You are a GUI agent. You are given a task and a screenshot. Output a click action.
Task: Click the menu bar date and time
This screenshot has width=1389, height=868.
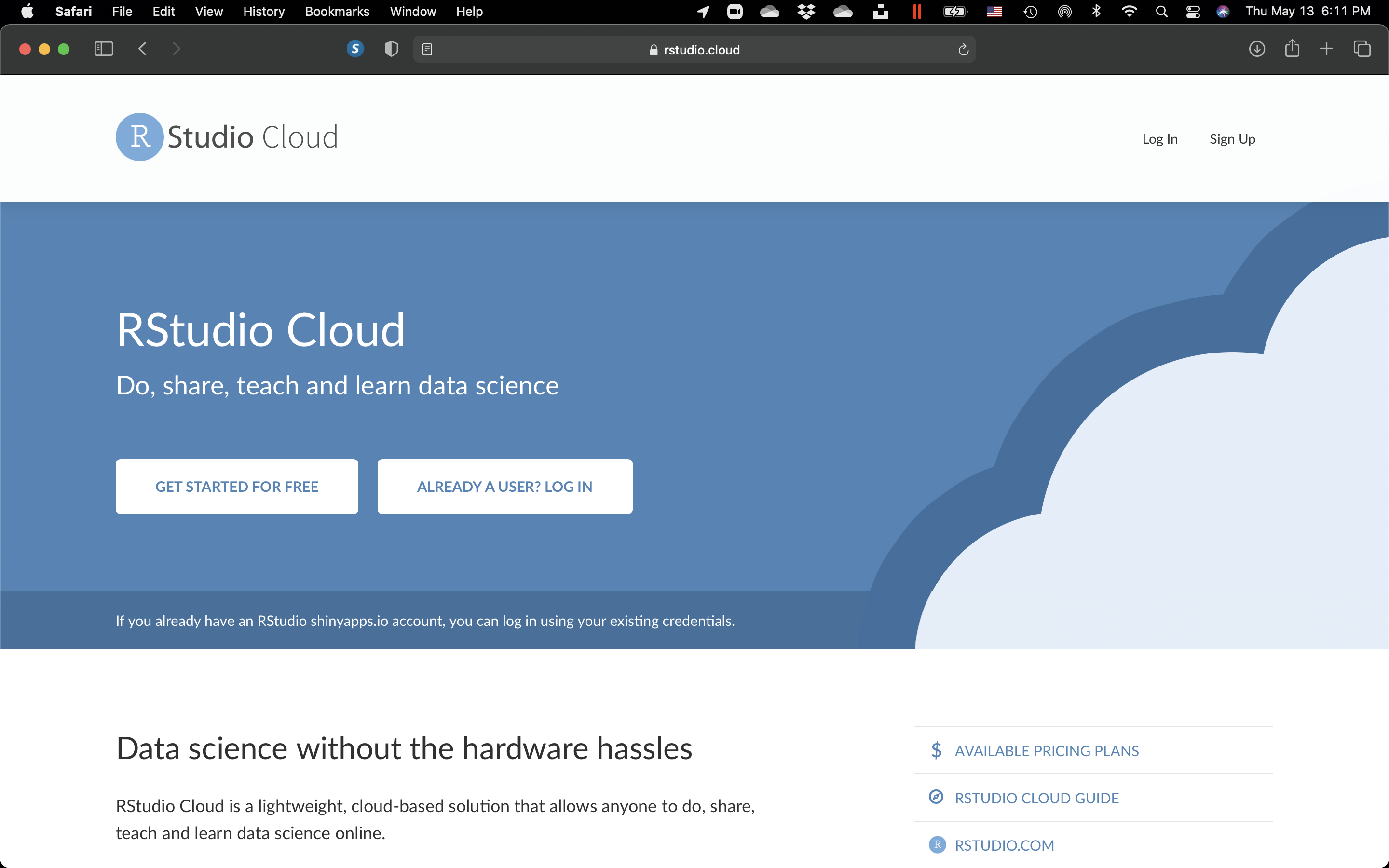1307,12
